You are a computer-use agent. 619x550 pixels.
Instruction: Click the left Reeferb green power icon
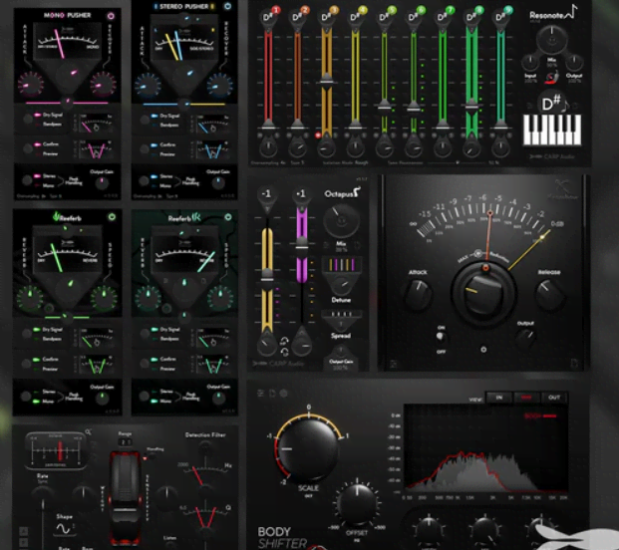112,217
